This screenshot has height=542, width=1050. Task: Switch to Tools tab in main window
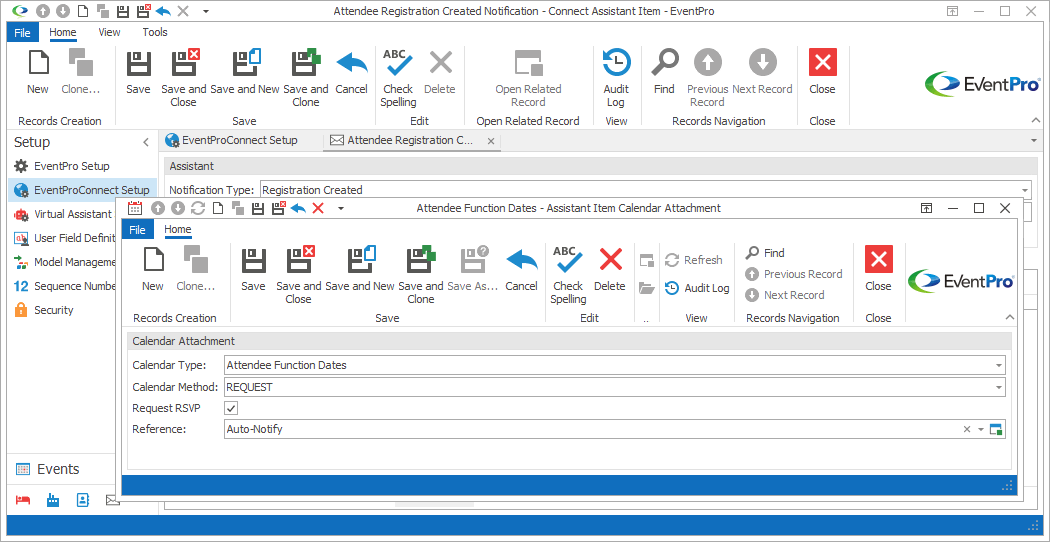pos(155,32)
